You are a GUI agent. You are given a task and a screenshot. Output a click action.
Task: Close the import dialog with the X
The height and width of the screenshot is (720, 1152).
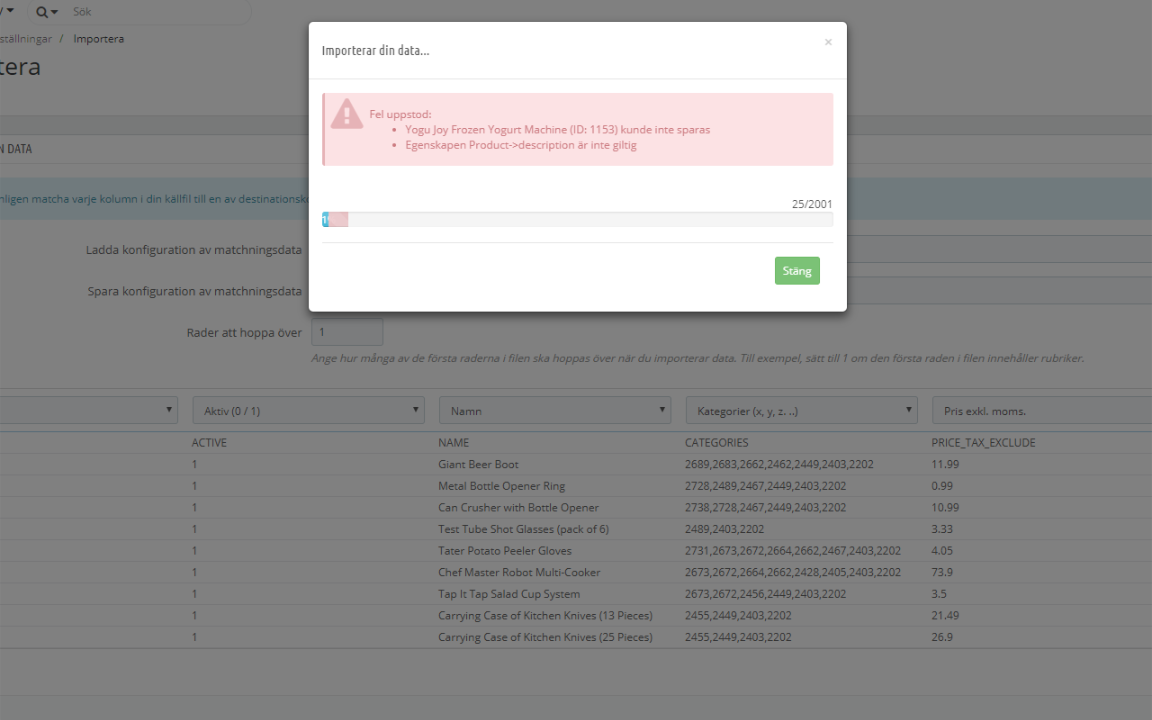[x=828, y=43]
